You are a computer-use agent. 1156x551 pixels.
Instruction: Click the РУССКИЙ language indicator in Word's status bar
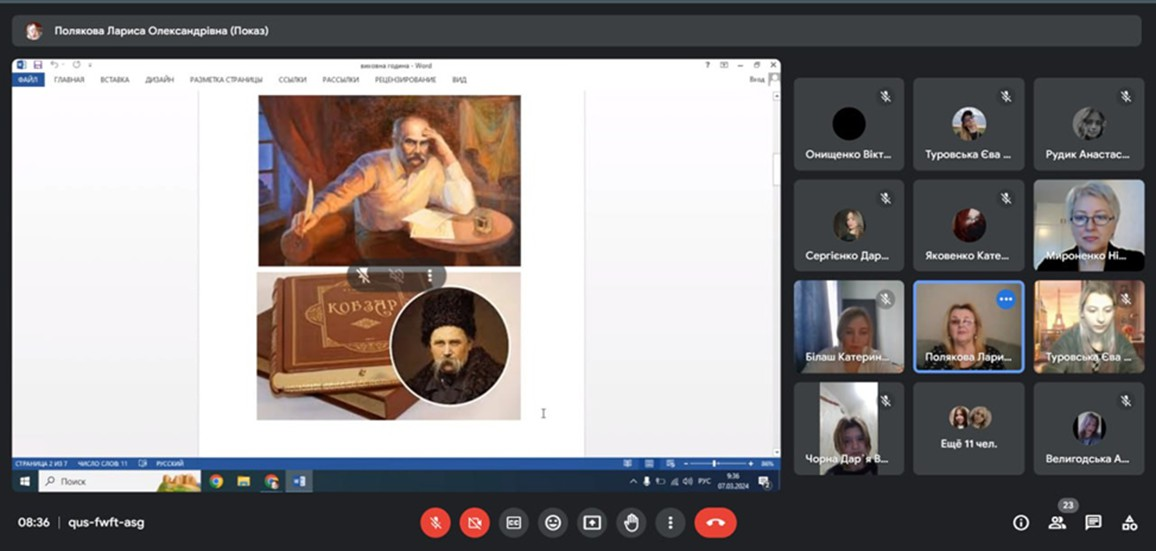tap(170, 464)
